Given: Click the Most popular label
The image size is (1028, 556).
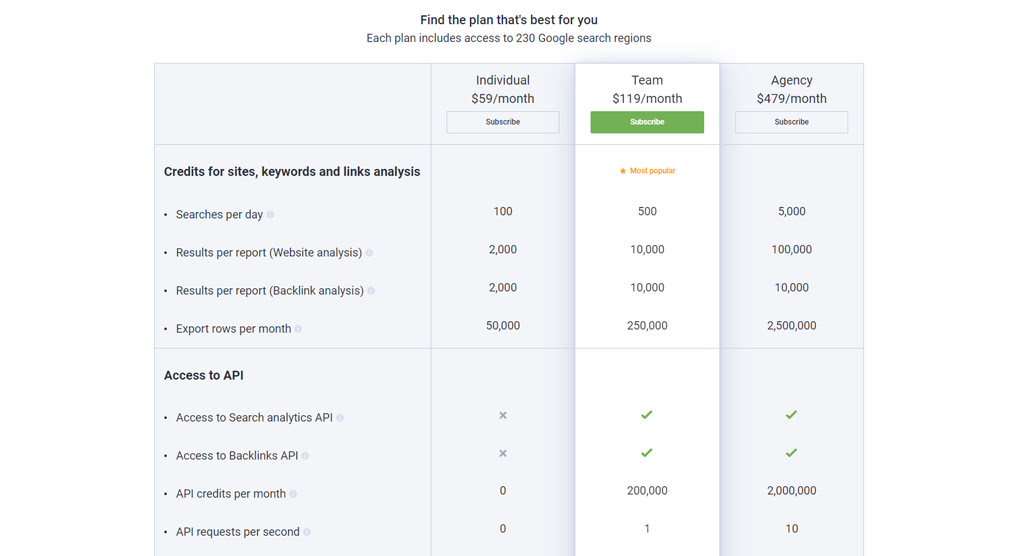Looking at the screenshot, I should pyautogui.click(x=652, y=170).
